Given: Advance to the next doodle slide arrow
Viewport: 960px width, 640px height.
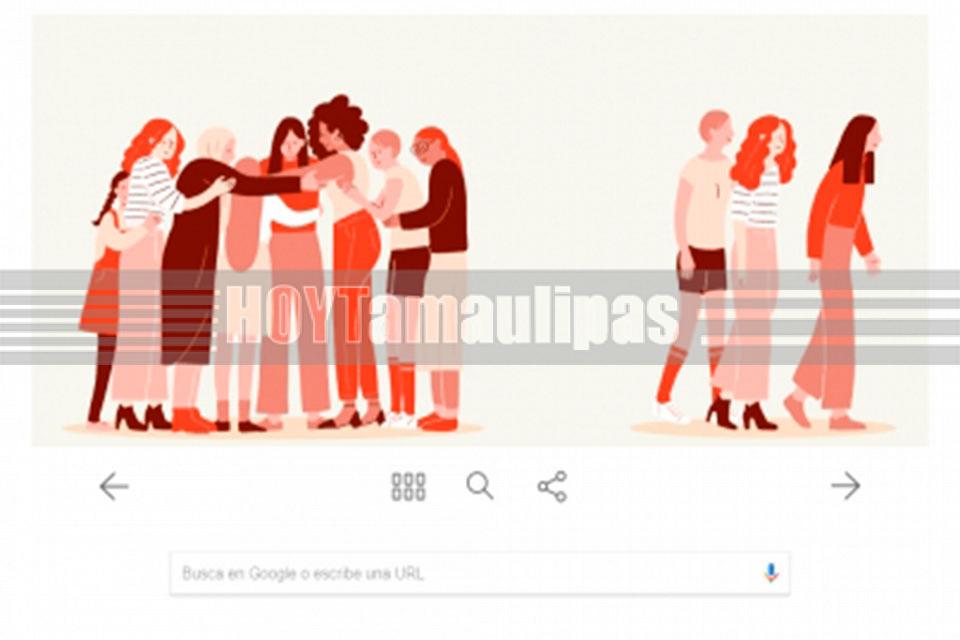Looking at the screenshot, I should (x=846, y=486).
